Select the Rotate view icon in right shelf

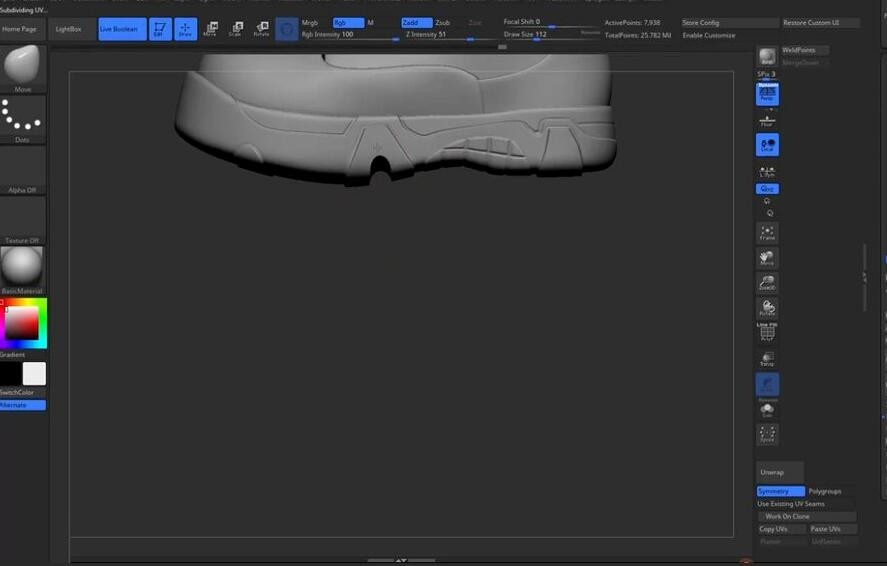click(x=767, y=308)
